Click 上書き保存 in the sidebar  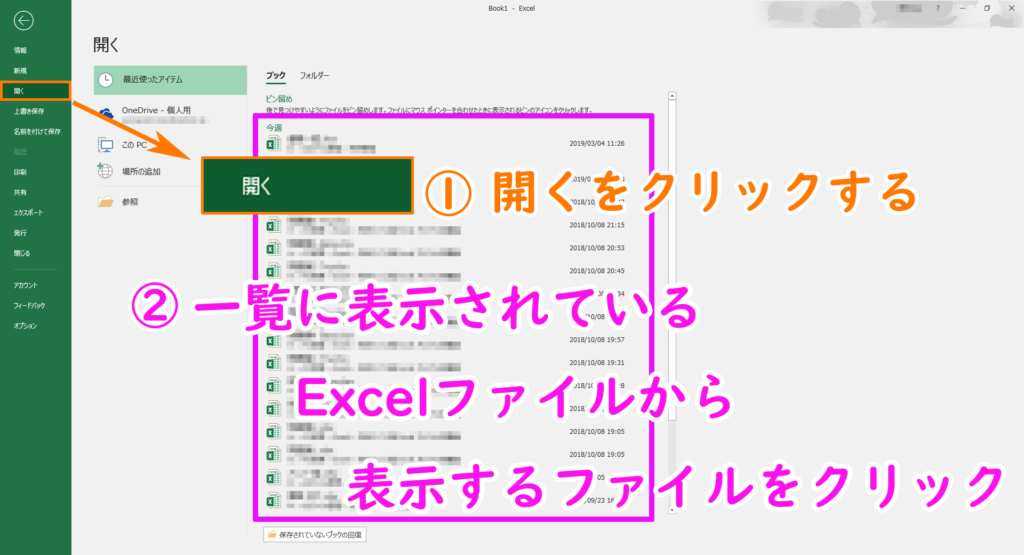point(29,112)
